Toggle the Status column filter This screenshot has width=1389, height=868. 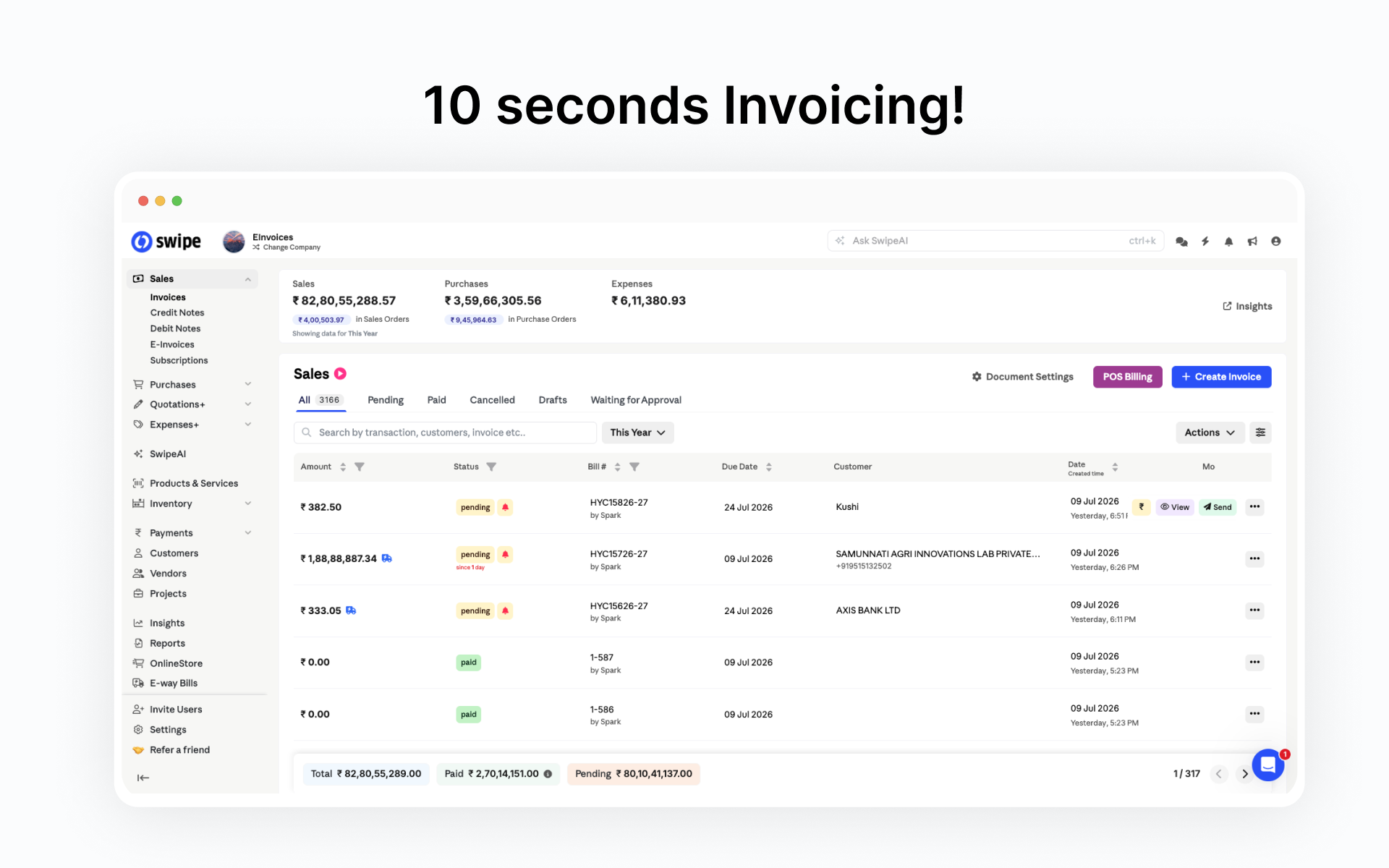pos(491,467)
